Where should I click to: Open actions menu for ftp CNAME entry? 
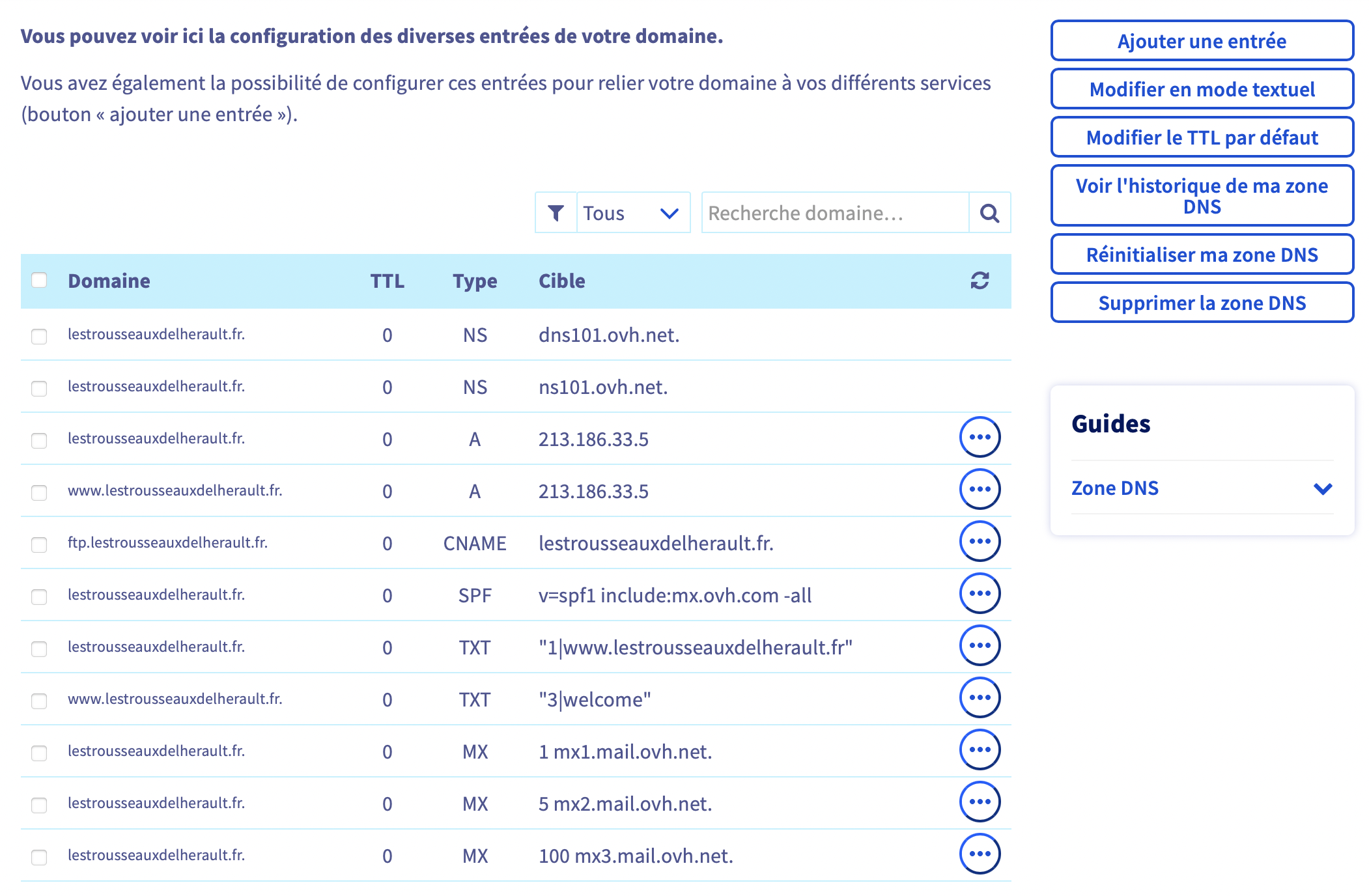tap(980, 541)
